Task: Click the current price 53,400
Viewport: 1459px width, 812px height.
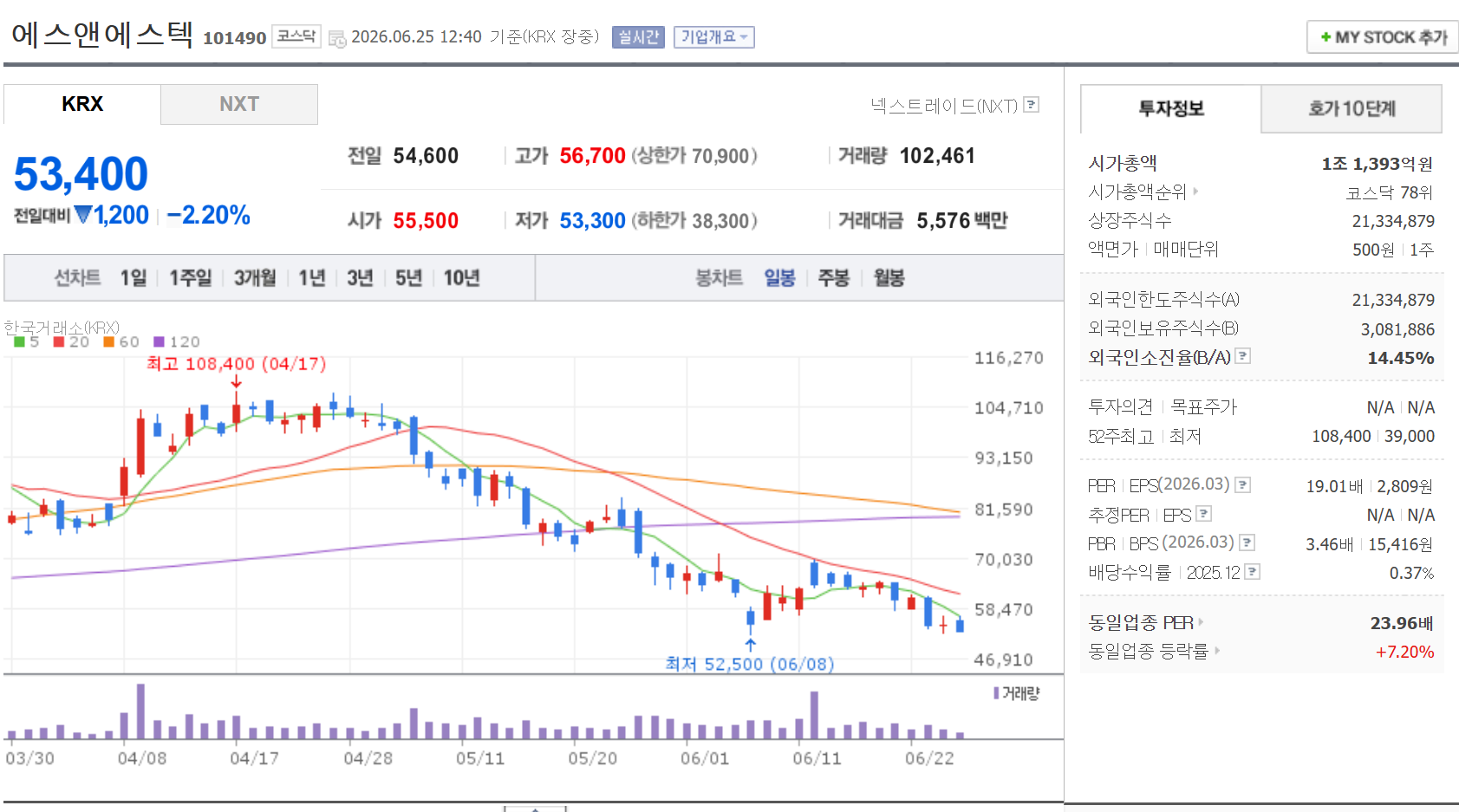Action: pyautogui.click(x=81, y=174)
